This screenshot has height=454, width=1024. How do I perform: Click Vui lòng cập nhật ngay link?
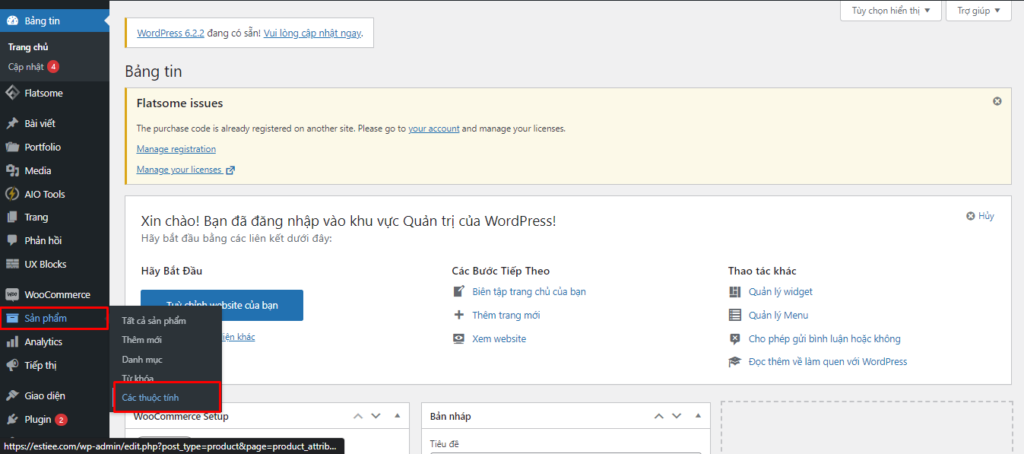[312, 33]
